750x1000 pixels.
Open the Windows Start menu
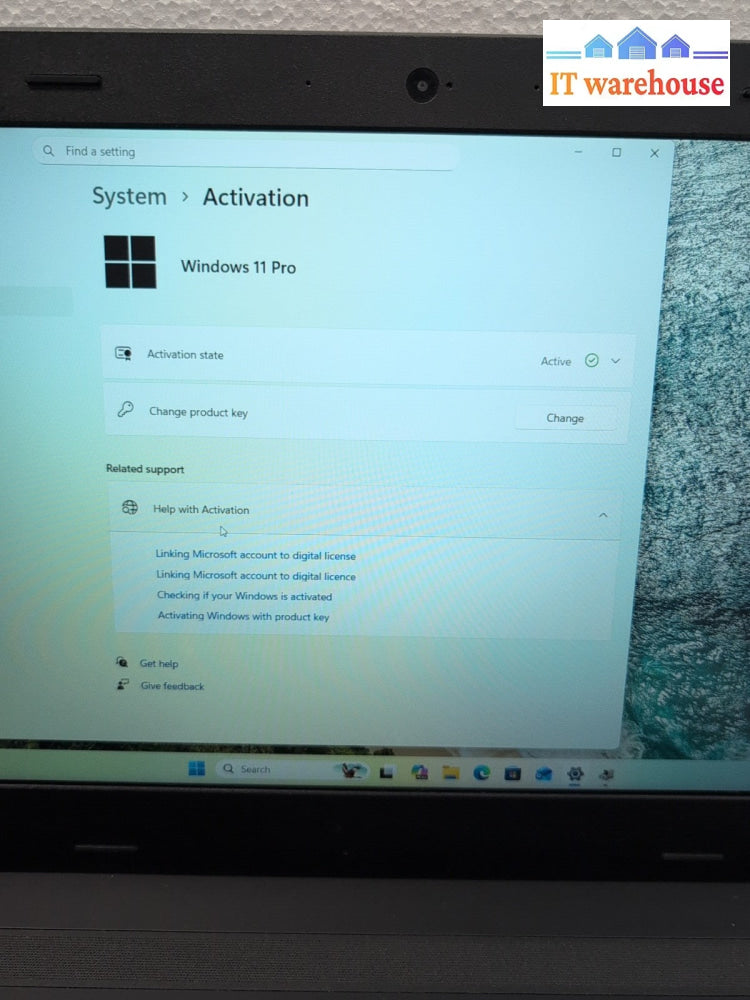(197, 768)
